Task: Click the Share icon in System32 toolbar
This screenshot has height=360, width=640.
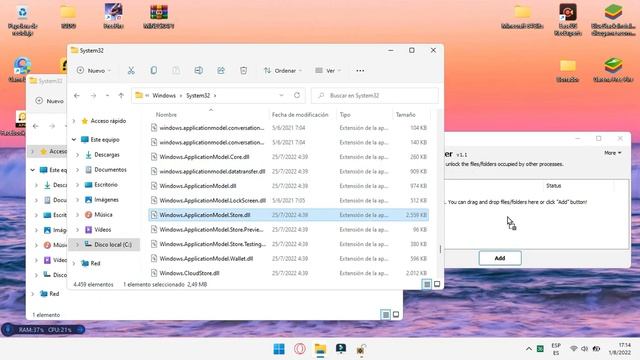Action: pyautogui.click(x=221, y=71)
